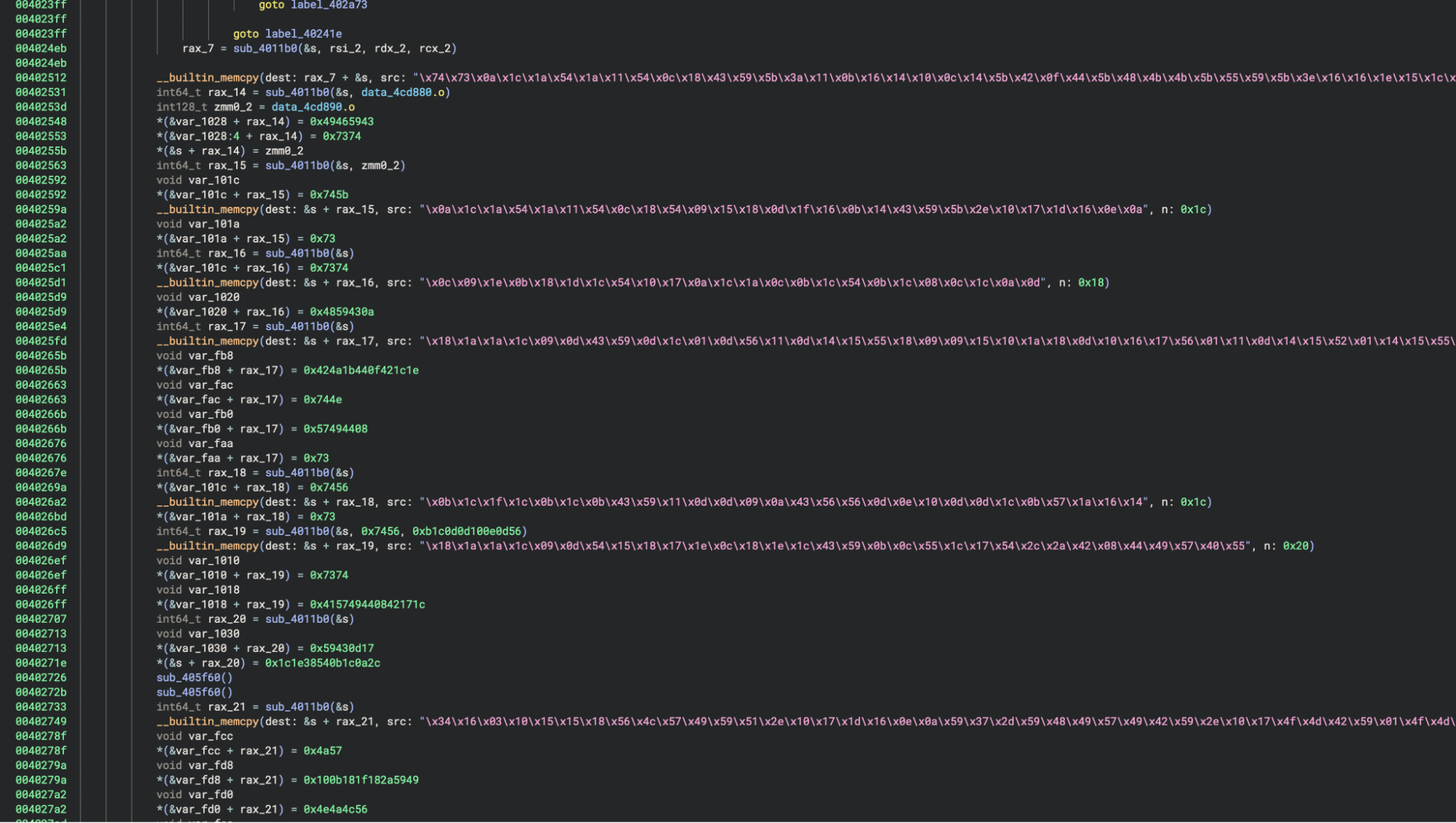The width and height of the screenshot is (1456, 823).
Task: Select the value 0x415749440842171c
Action: [367, 605]
